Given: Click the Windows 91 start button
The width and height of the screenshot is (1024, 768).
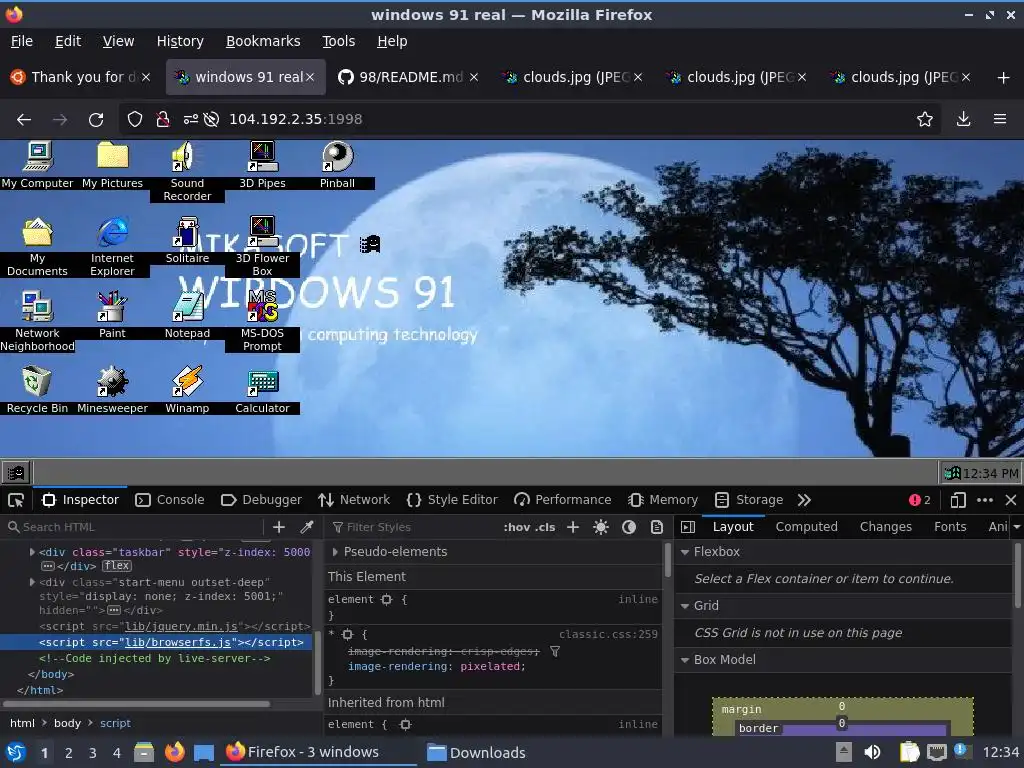Looking at the screenshot, I should 16,472.
